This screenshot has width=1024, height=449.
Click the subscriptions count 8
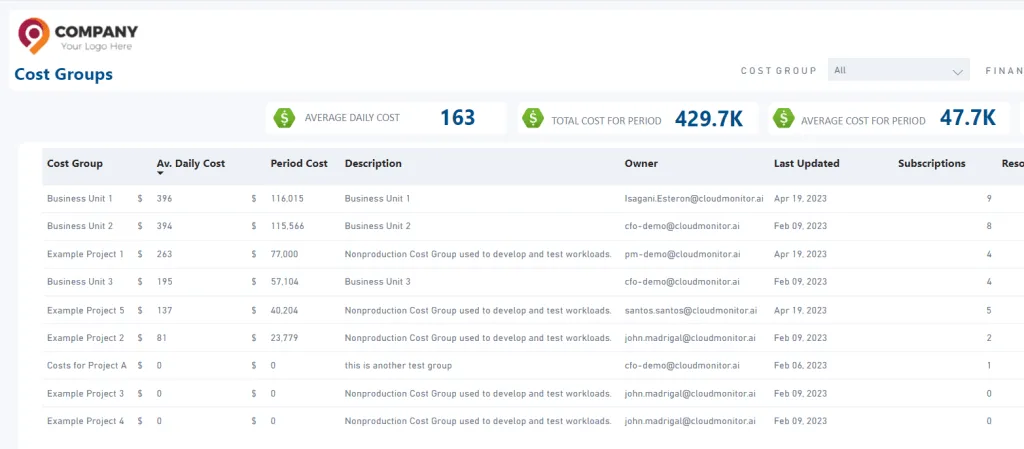point(989,226)
